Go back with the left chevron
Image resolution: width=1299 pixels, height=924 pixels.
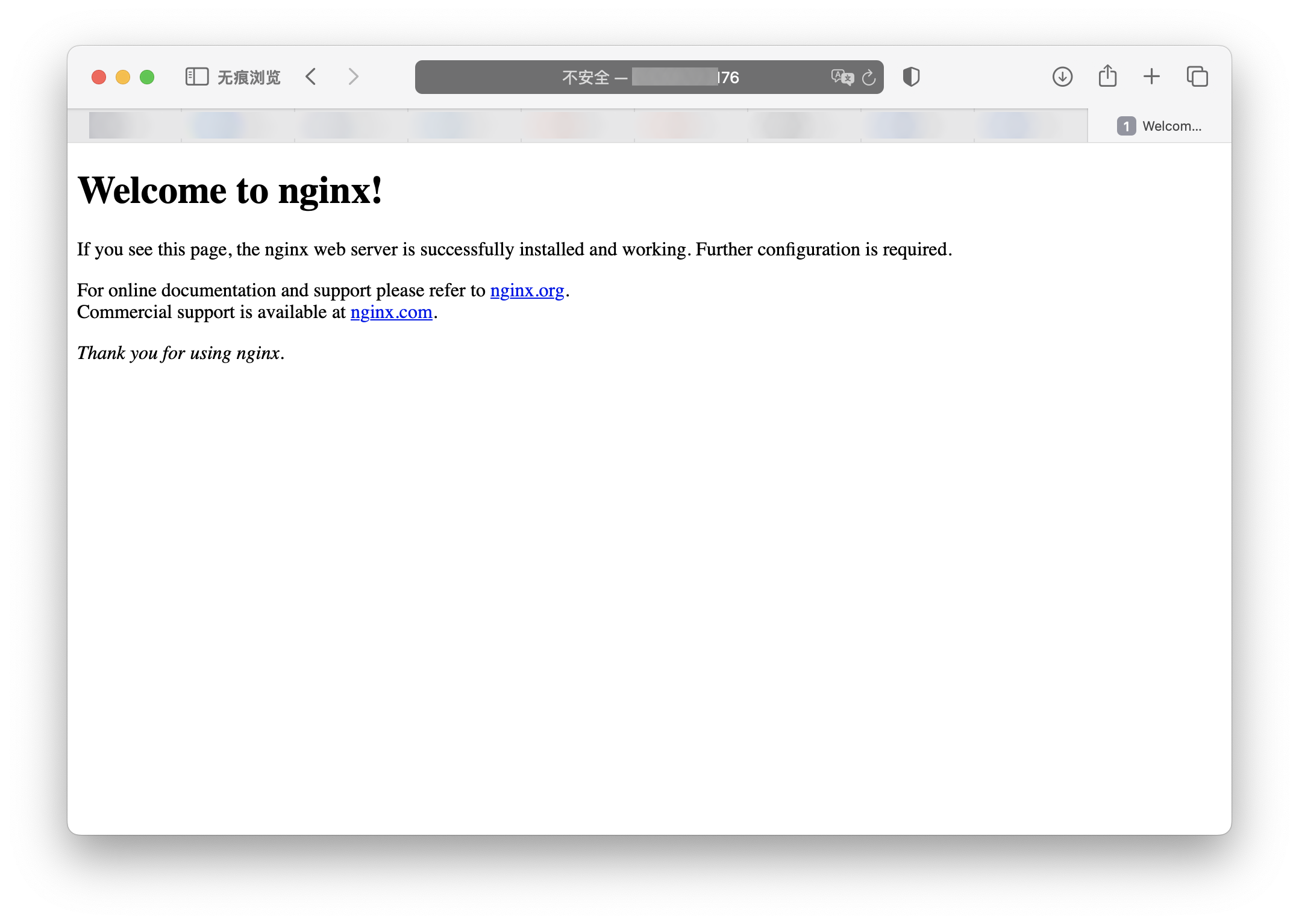(311, 77)
